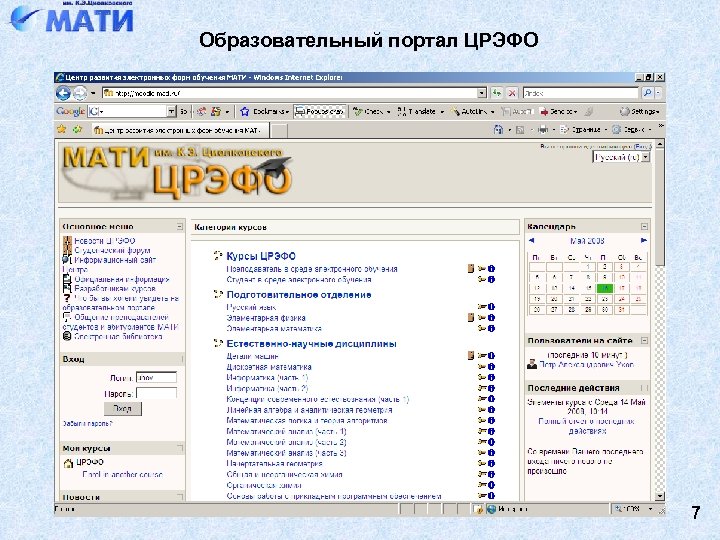Click the Google logo on the toolbar
720x540 pixels.
(70, 111)
